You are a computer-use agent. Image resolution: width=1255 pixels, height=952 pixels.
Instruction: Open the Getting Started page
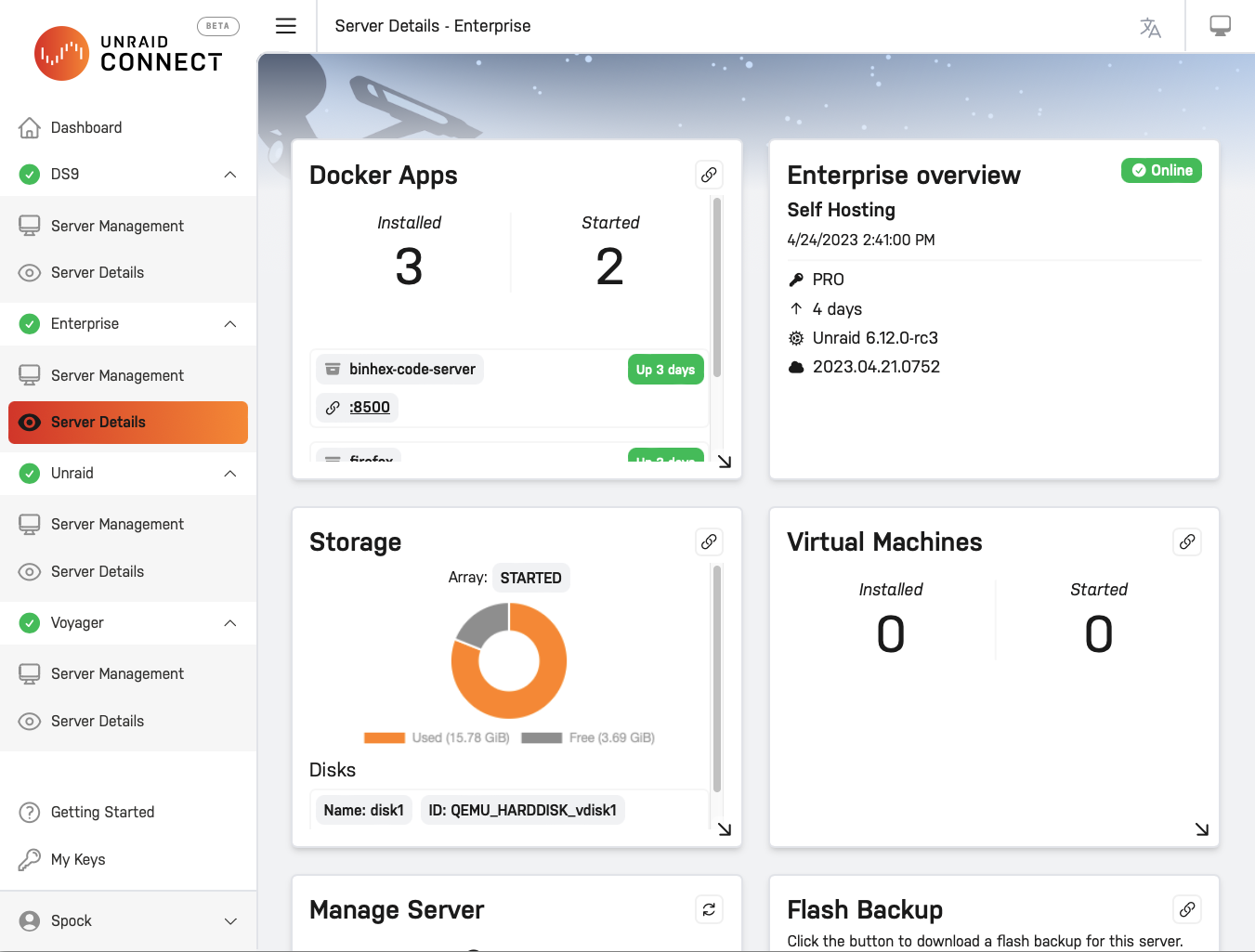[x=128, y=812]
